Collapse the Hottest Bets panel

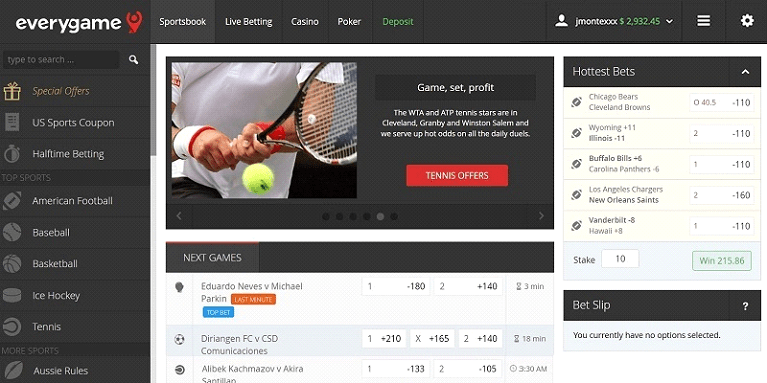click(745, 72)
